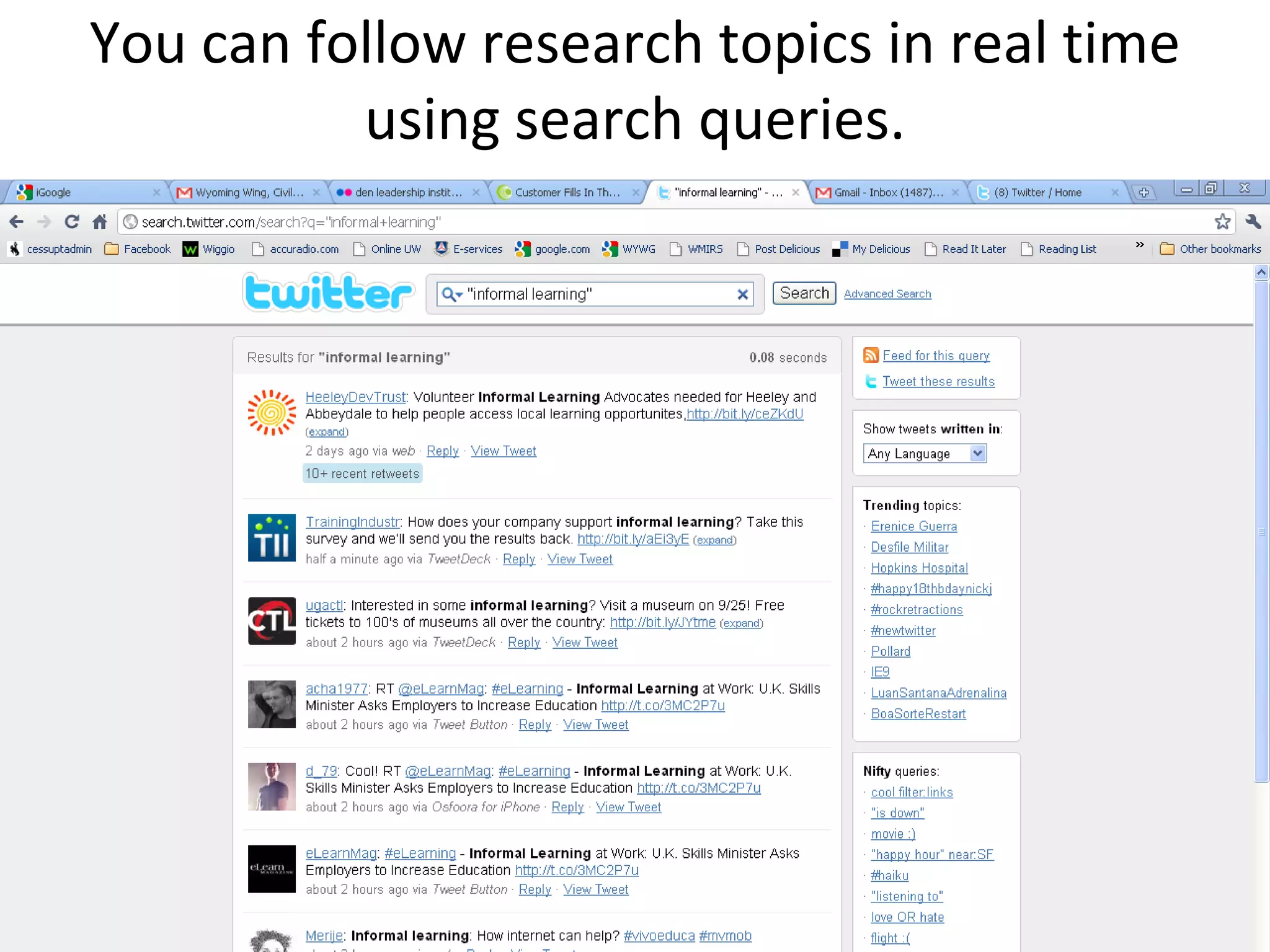
Task: Reply to the TrainingIndustr tweet
Action: tap(519, 559)
